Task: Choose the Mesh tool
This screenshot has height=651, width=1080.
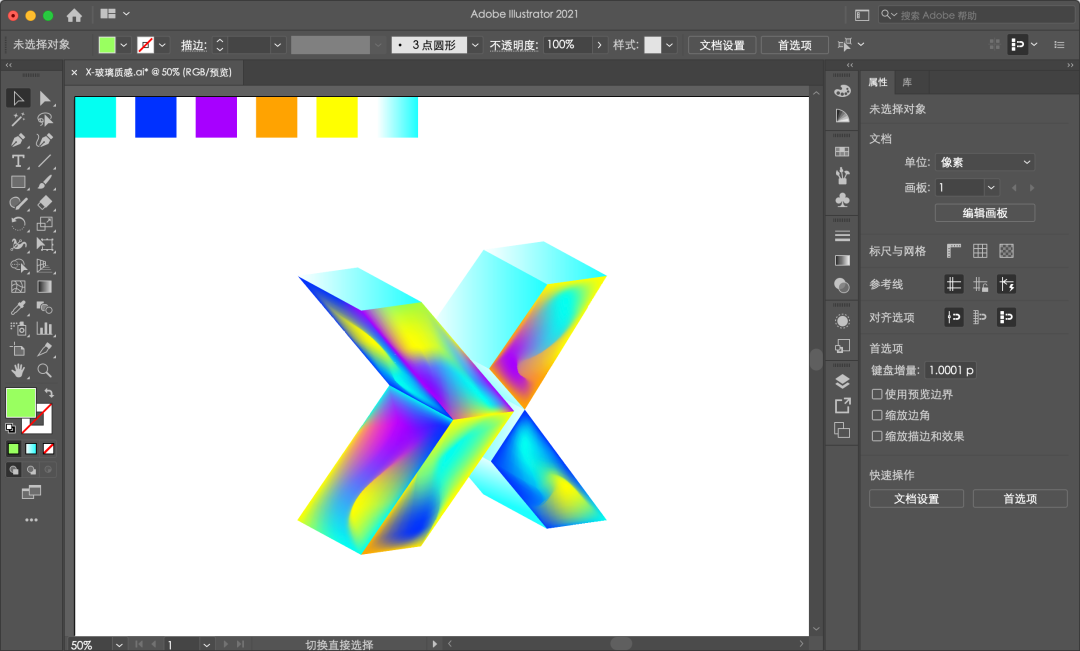Action: 18,287
